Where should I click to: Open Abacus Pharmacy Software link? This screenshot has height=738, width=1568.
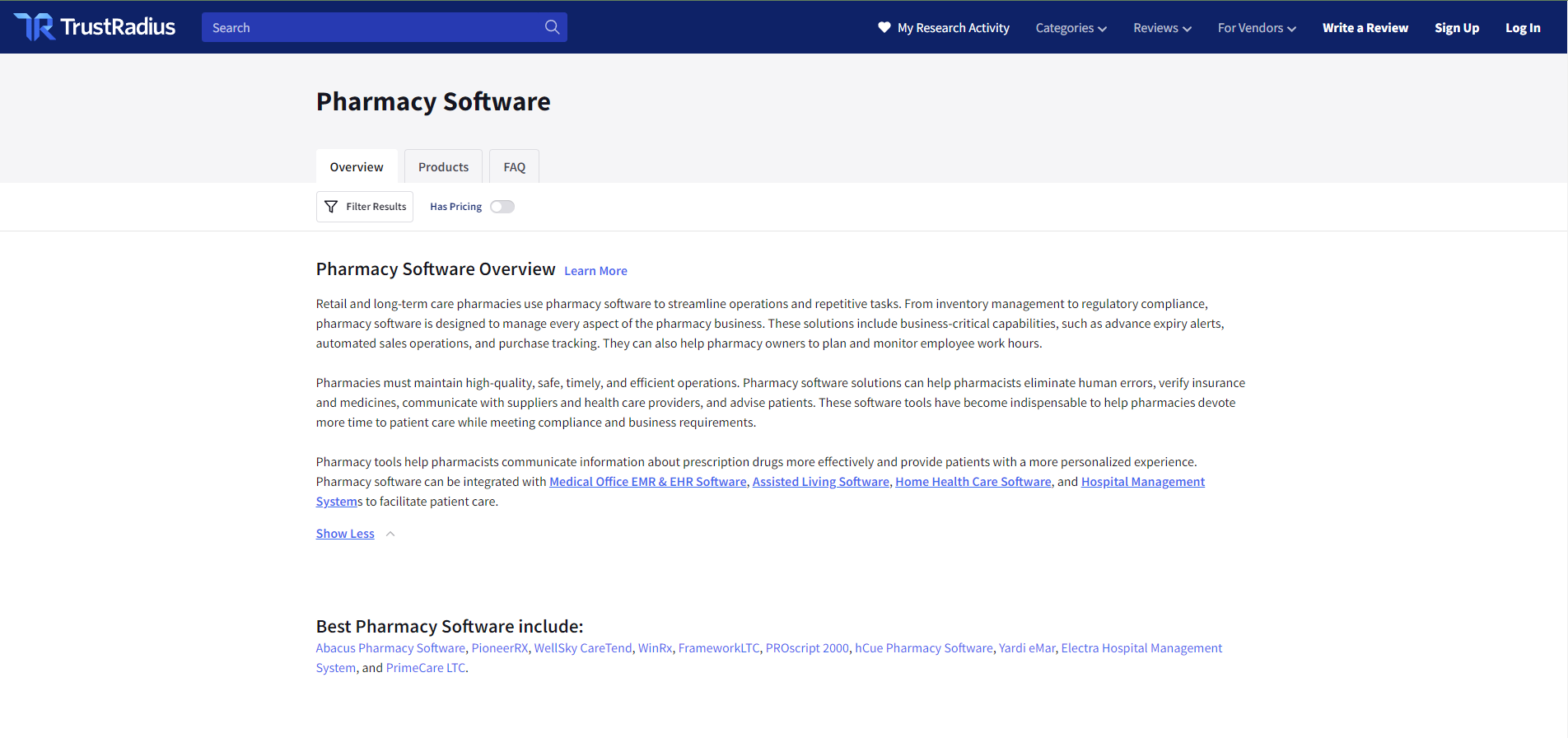click(390, 648)
